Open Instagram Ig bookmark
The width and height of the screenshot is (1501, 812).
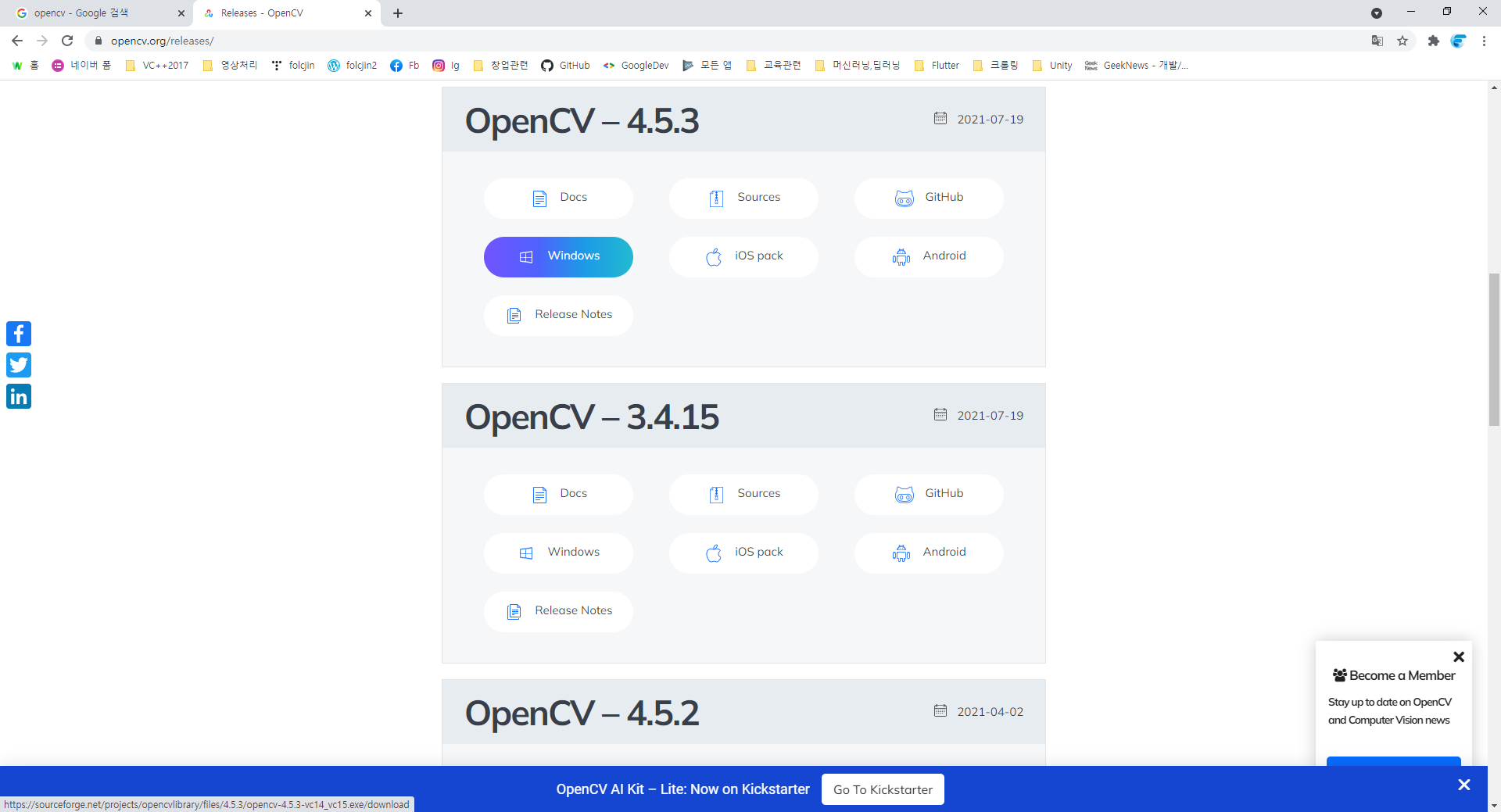[446, 66]
